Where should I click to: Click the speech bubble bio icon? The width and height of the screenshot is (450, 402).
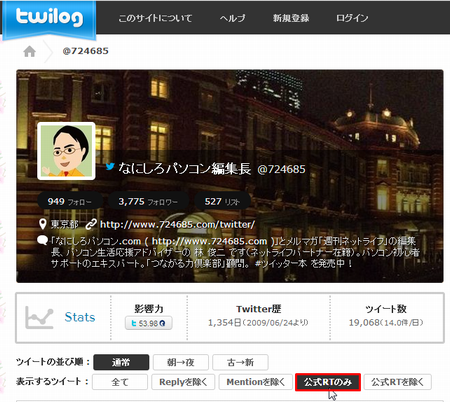[x=43, y=240]
